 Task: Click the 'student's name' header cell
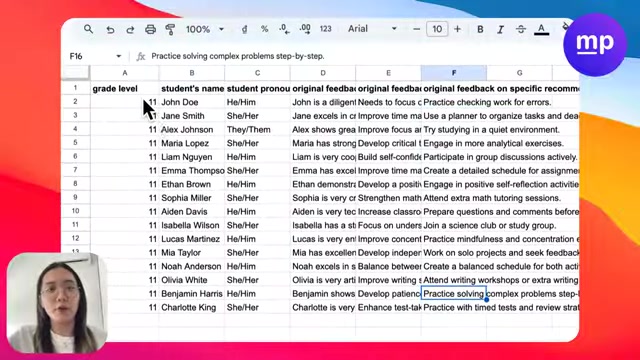(x=192, y=89)
